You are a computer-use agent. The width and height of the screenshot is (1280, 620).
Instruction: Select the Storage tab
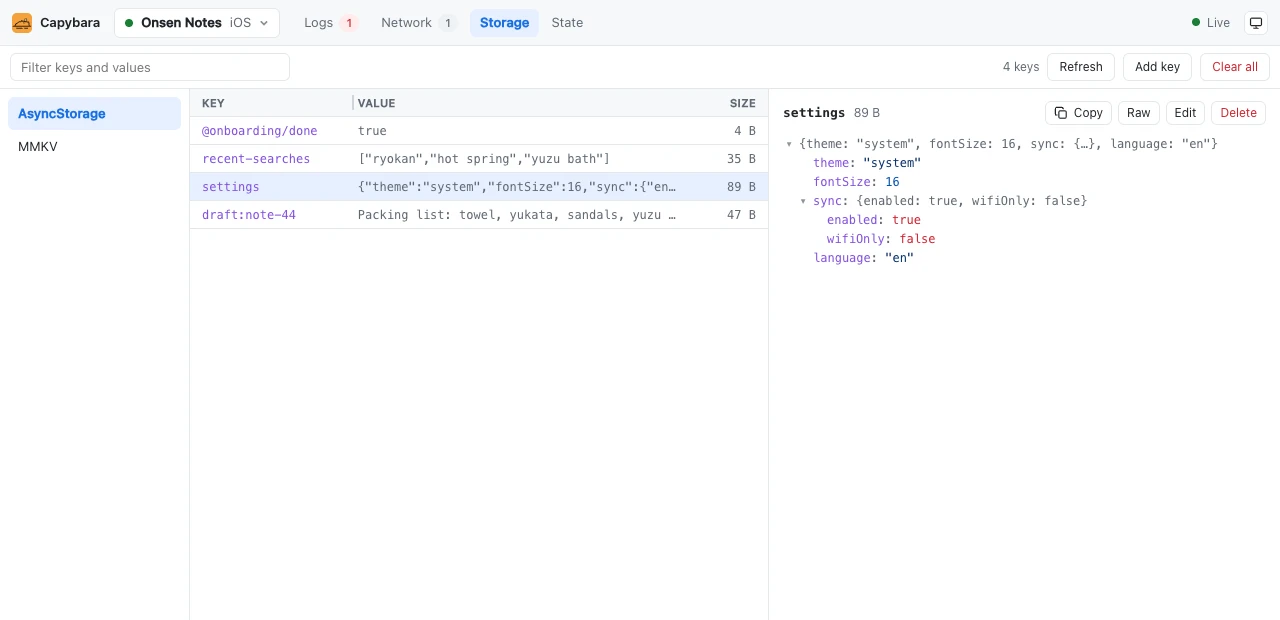coord(504,23)
